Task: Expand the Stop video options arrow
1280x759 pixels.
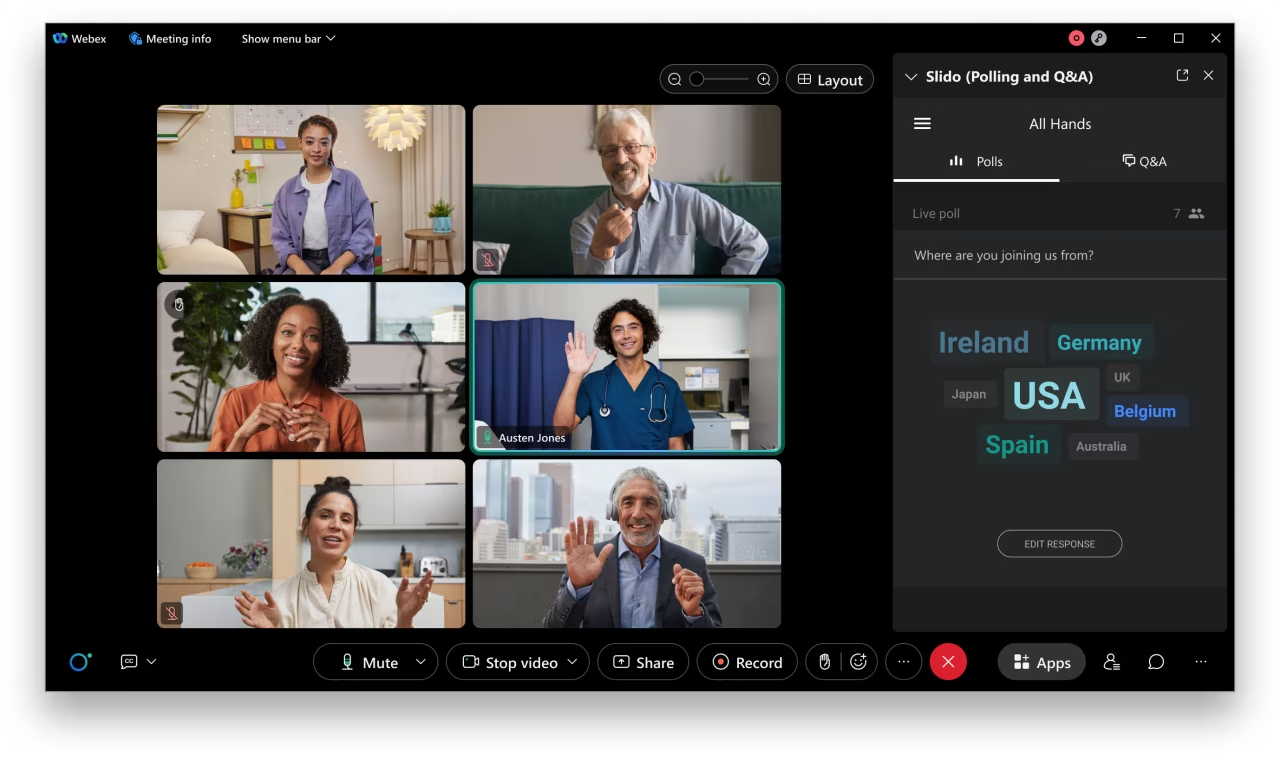Action: click(x=573, y=662)
